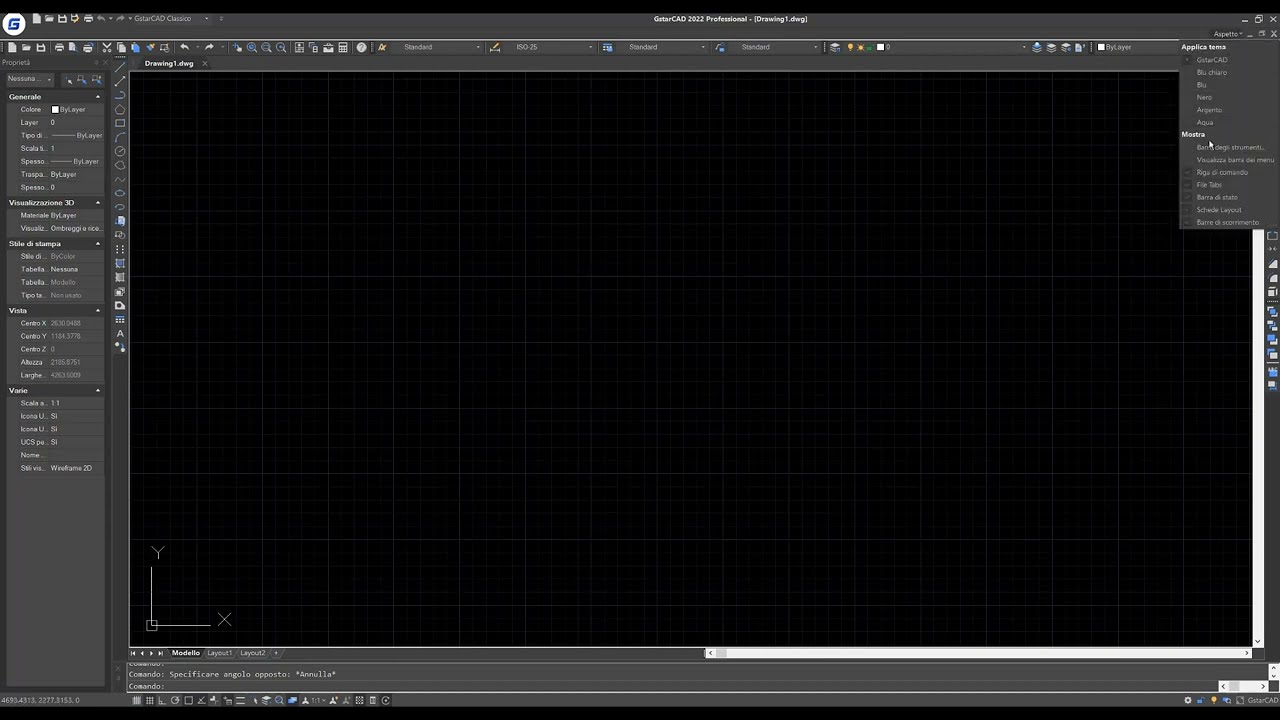The image size is (1280, 720).
Task: Click the settings gear icon in status bar
Action: [x=1188, y=700]
